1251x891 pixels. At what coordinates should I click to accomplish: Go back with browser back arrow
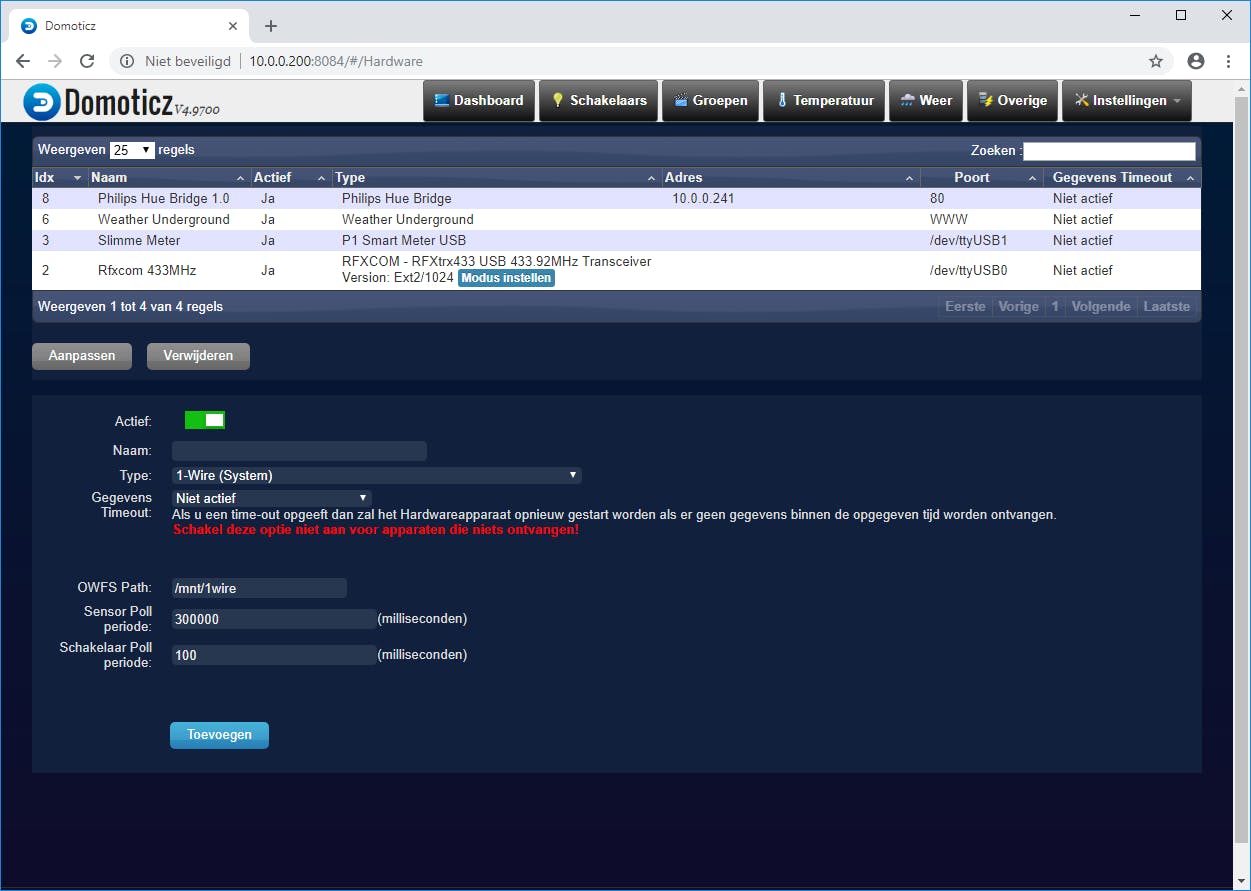click(23, 61)
